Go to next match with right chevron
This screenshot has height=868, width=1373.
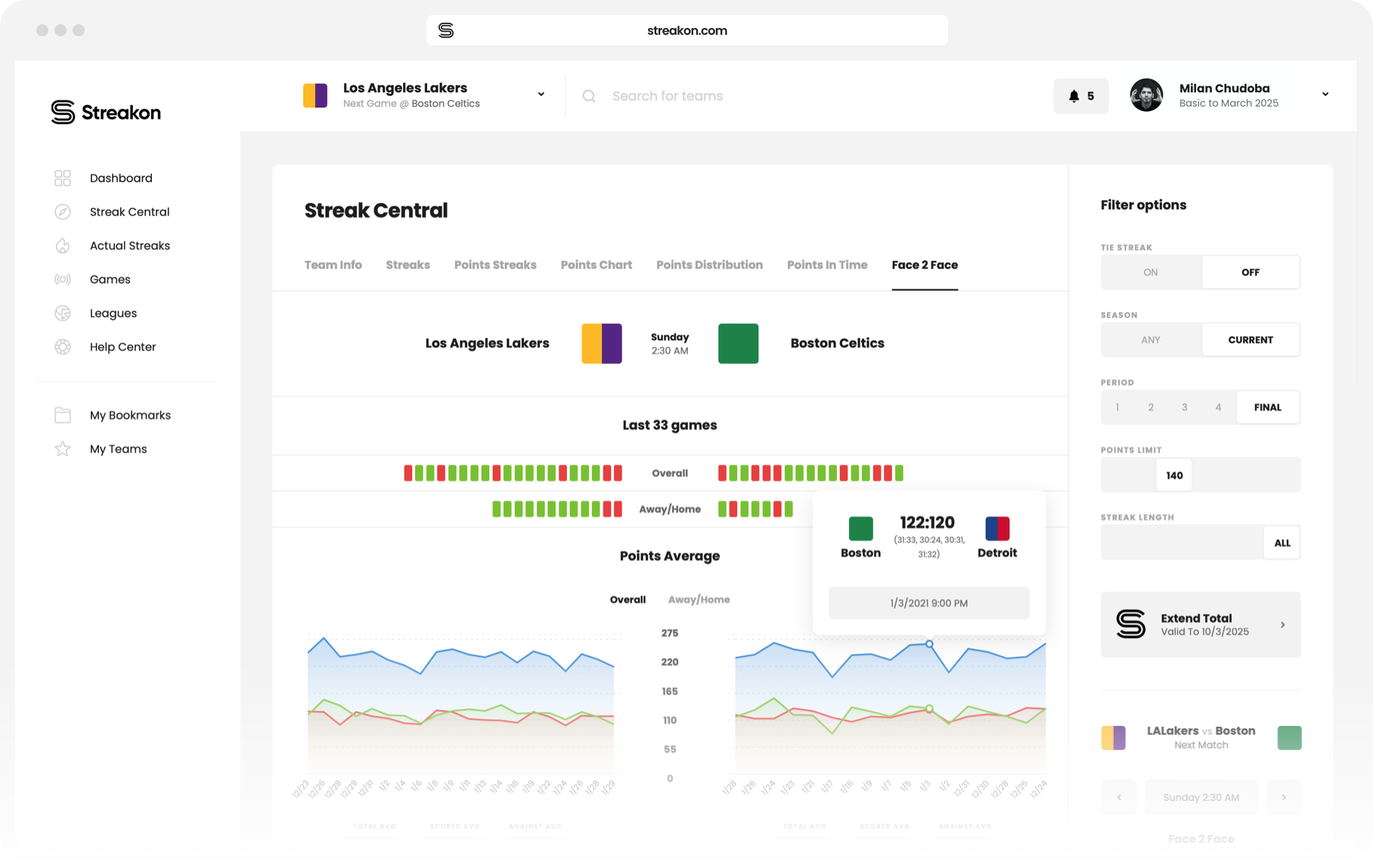[x=1284, y=797]
